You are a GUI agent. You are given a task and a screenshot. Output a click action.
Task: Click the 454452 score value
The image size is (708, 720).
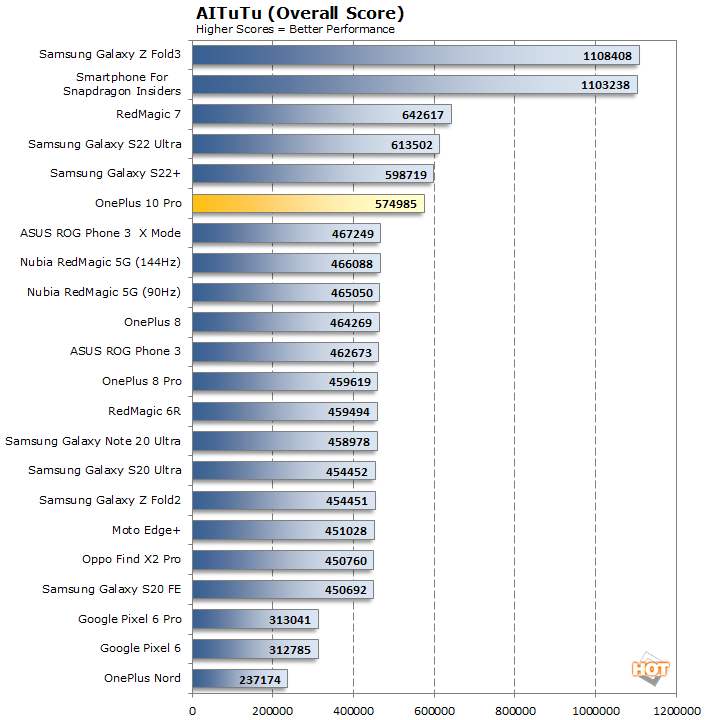click(347, 472)
